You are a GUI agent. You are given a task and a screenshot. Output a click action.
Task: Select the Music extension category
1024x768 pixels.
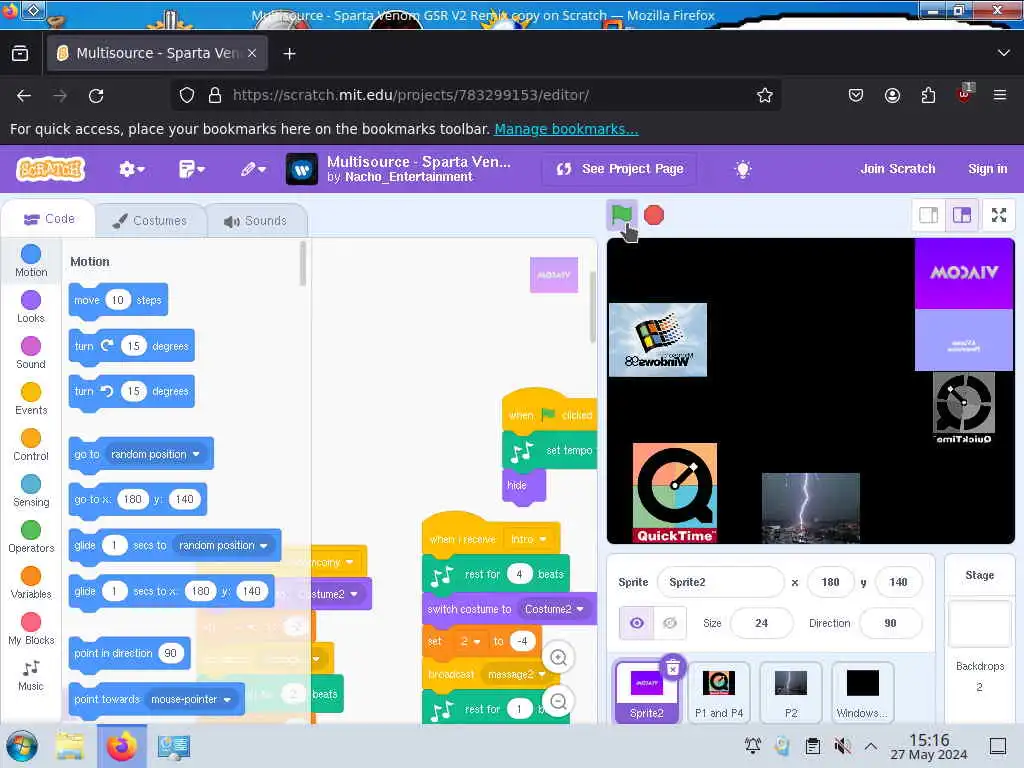(31, 675)
